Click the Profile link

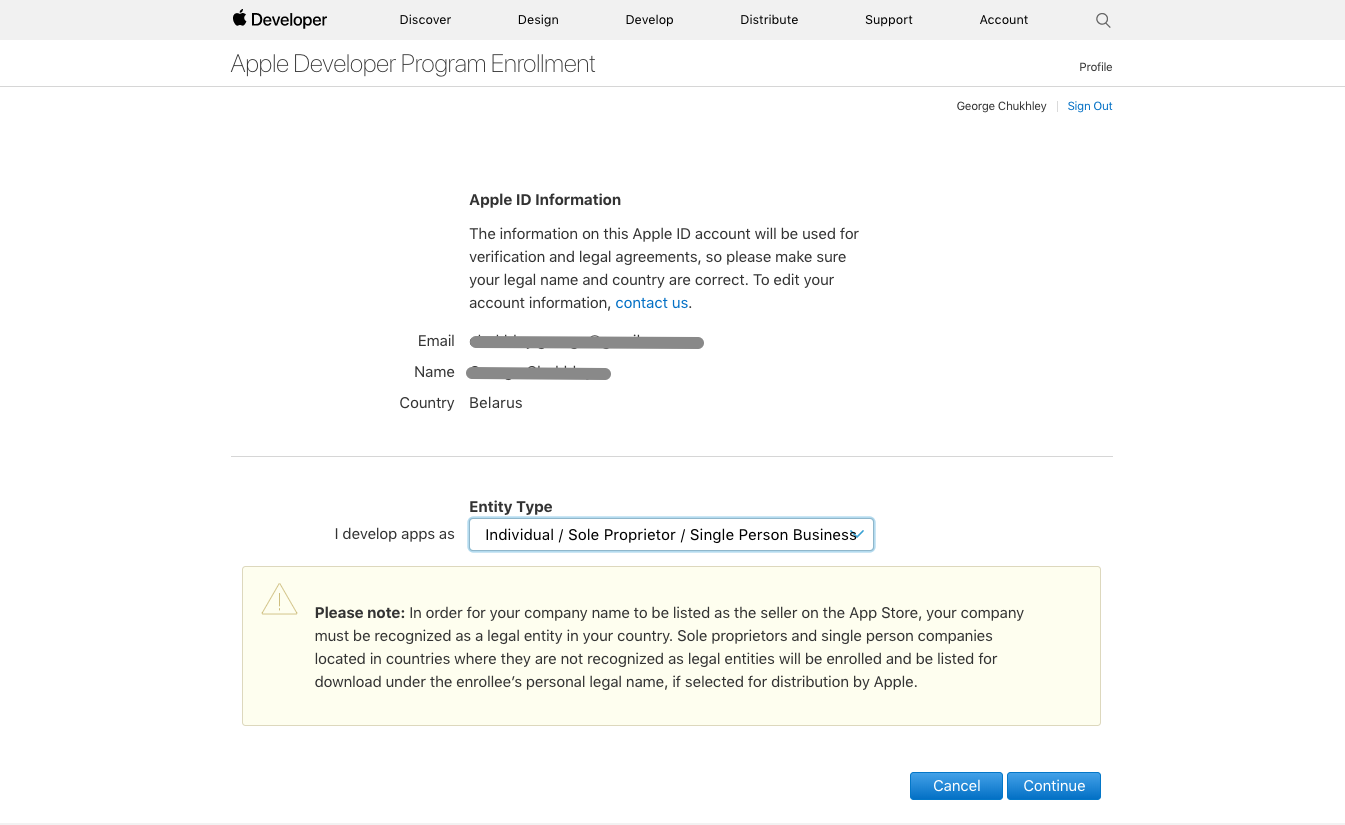click(x=1095, y=67)
